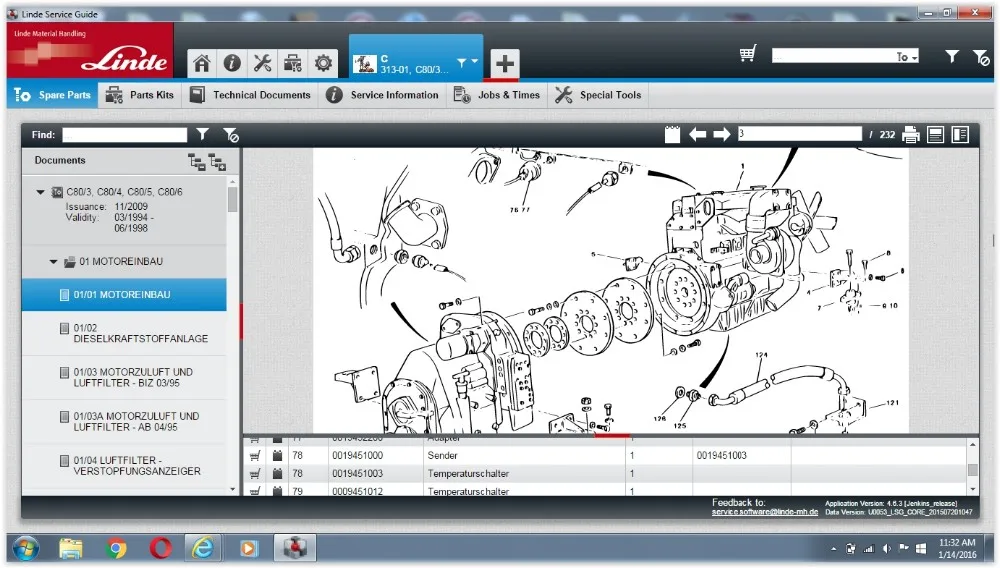Clear the Find filter with the crossed funnel
The image size is (1000, 568).
(231, 135)
